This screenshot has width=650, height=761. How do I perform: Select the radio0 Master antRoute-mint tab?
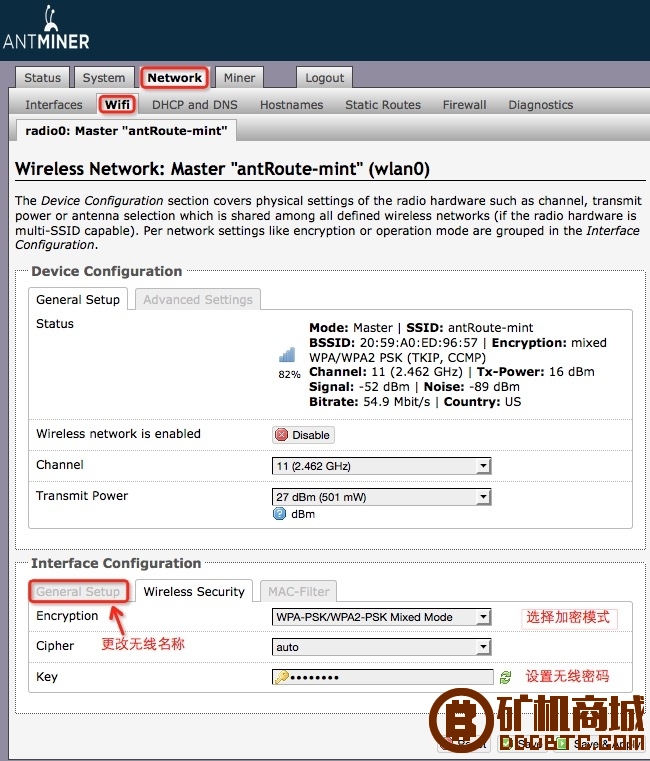(x=126, y=131)
